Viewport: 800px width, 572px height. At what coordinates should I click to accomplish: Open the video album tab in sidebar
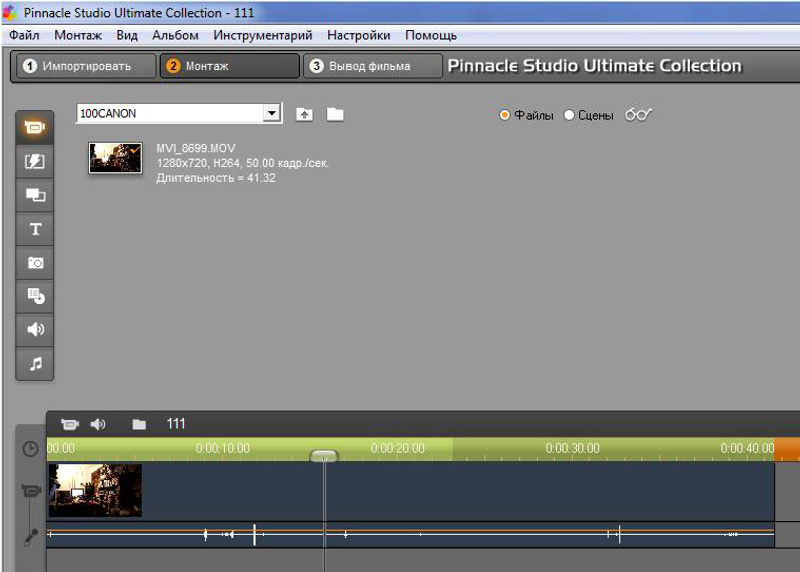pyautogui.click(x=36, y=128)
